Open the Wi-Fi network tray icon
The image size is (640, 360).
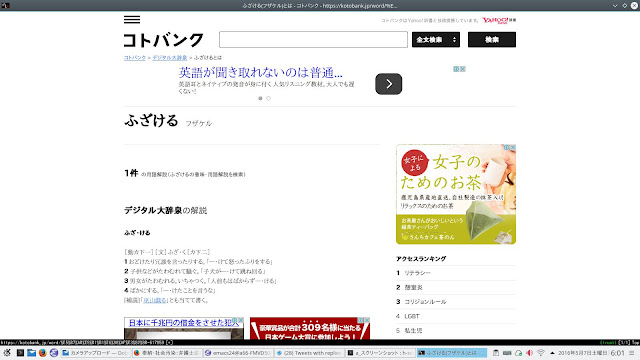[541, 353]
